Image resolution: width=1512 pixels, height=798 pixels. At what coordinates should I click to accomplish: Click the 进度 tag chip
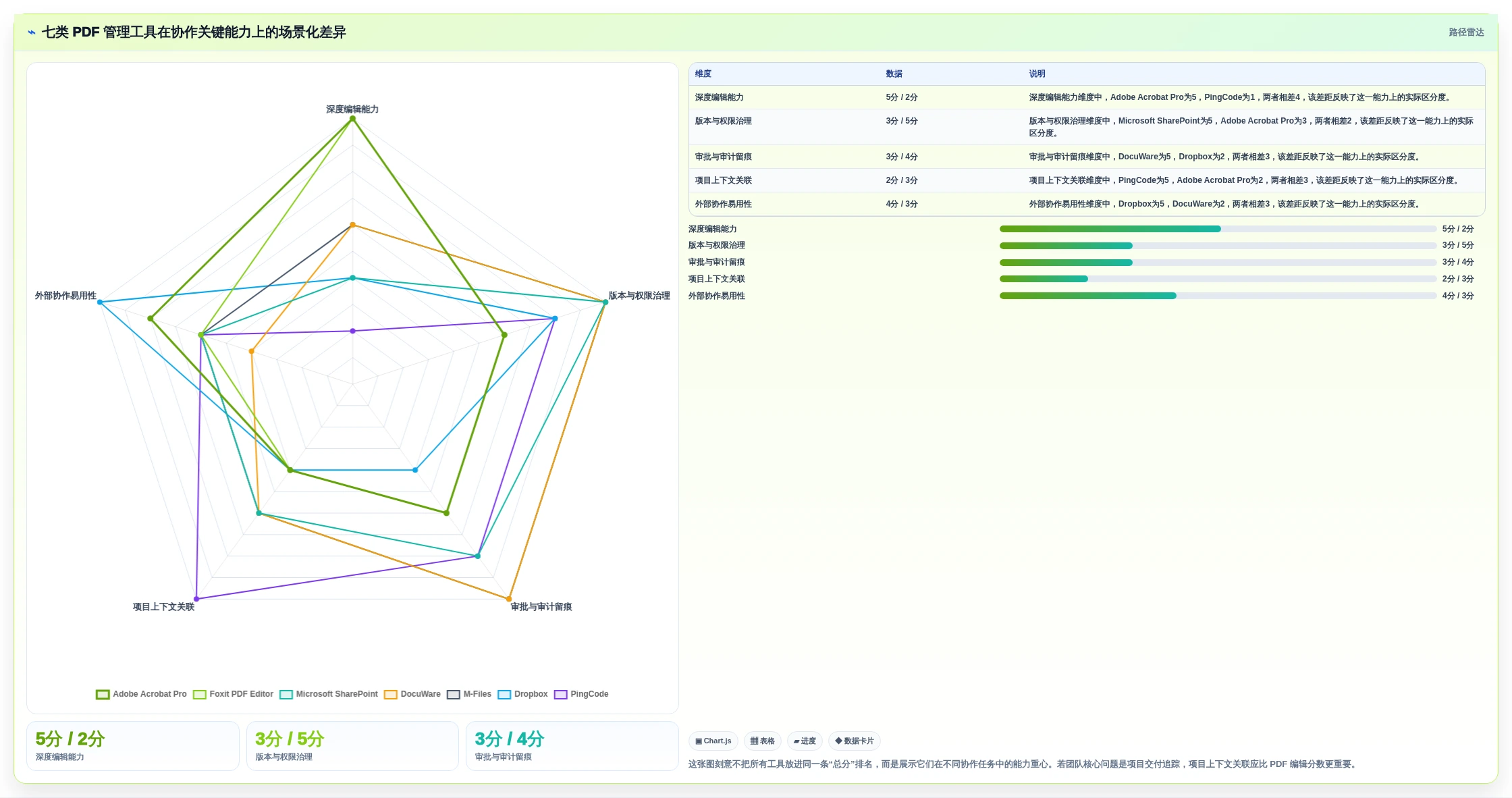(805, 741)
